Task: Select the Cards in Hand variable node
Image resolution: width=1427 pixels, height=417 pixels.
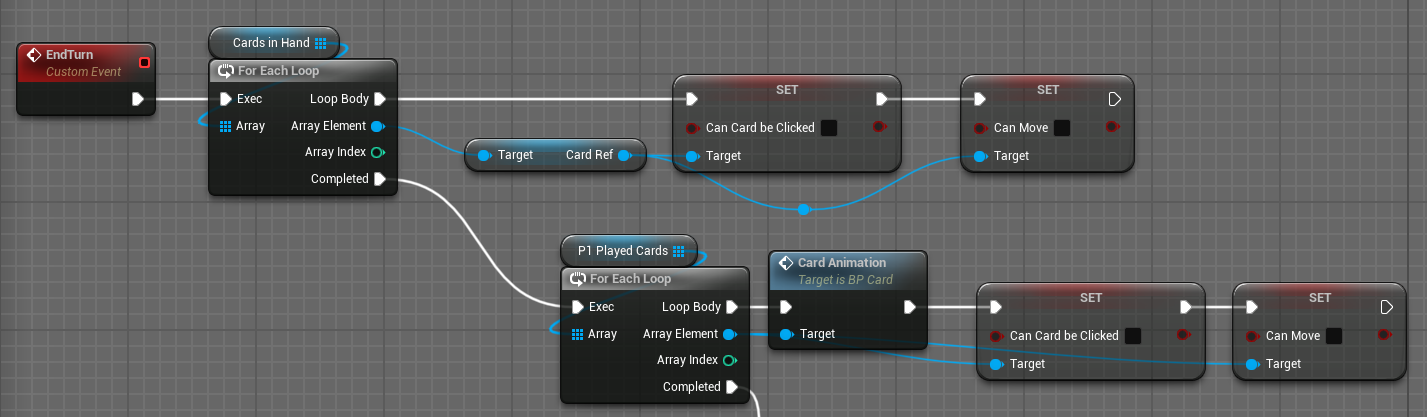Action: [x=272, y=43]
